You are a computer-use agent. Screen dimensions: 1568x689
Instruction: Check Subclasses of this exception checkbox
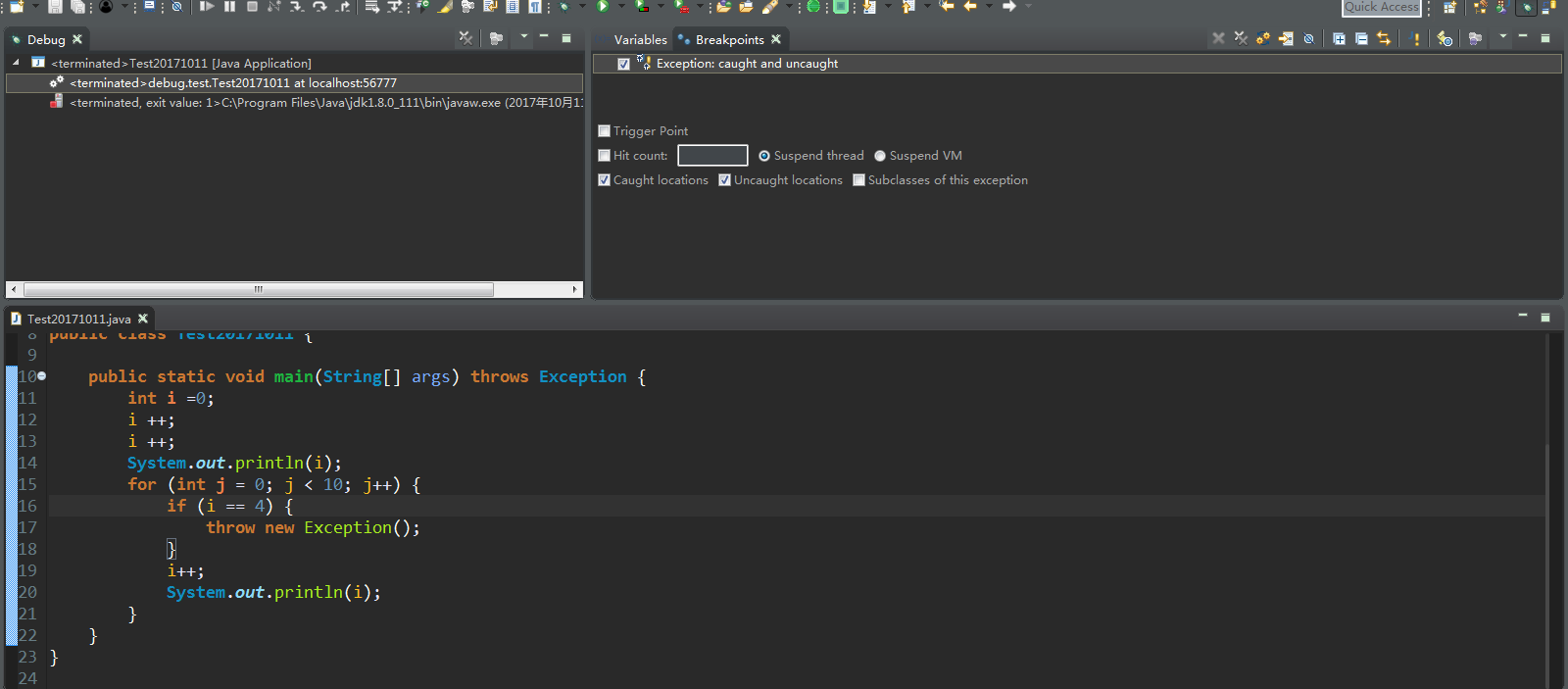(x=858, y=180)
